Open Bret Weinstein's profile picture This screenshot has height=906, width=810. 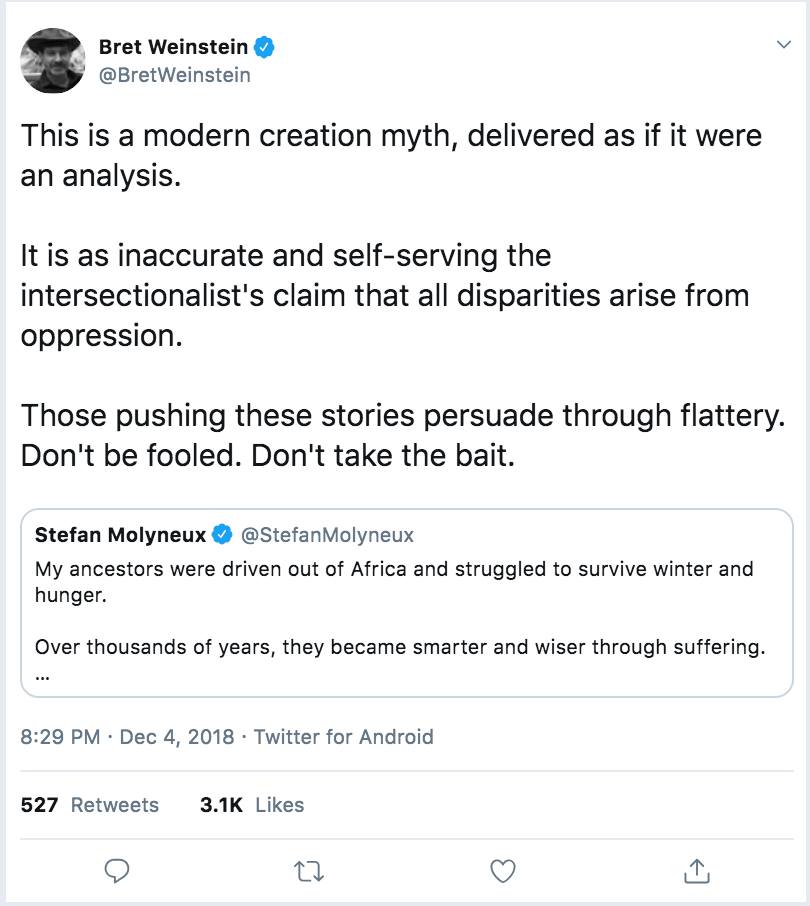pos(52,60)
